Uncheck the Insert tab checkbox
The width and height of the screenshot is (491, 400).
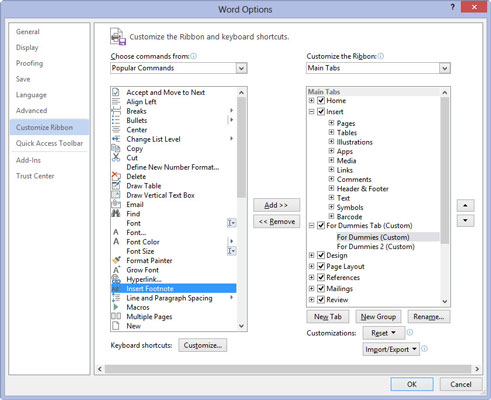pos(321,111)
